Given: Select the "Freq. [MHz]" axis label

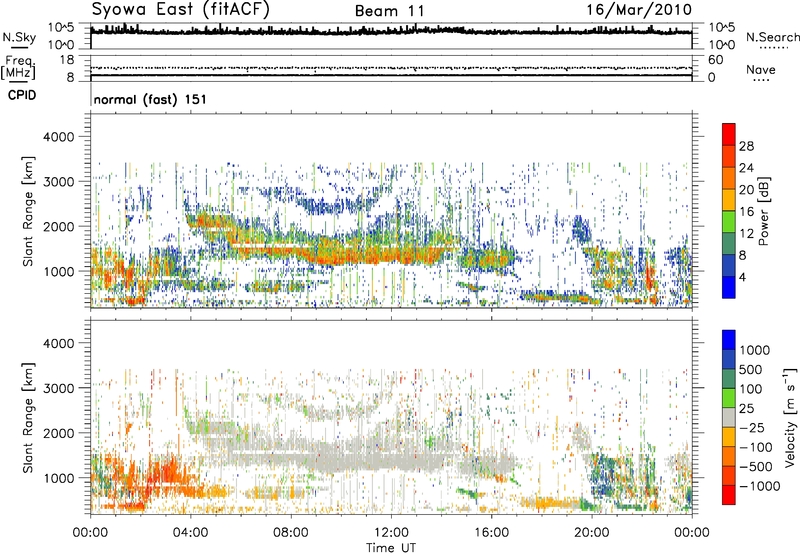Looking at the screenshot, I should [x=18, y=67].
